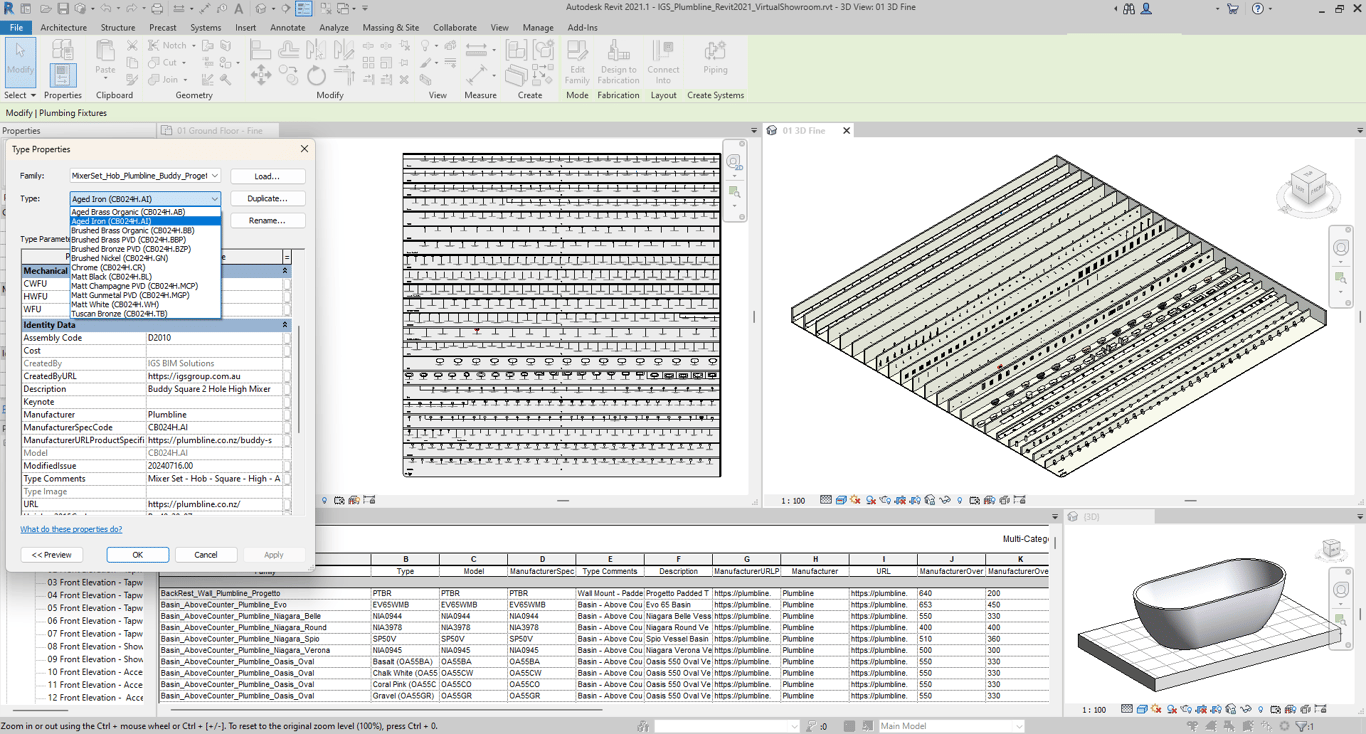The height and width of the screenshot is (734, 1366).
Task: Switch to the Collaborate ribbon tab
Action: [x=454, y=28]
